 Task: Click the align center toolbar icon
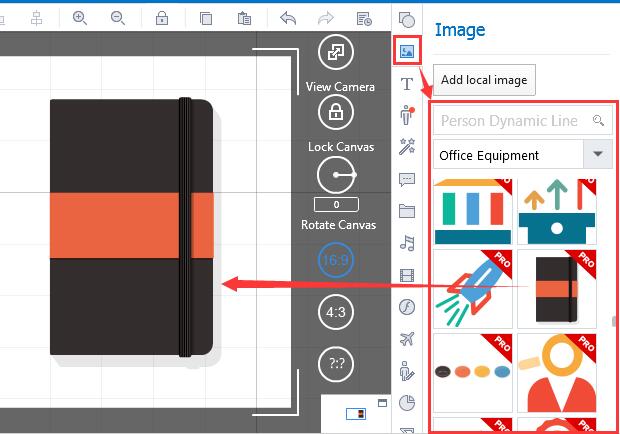click(x=36, y=18)
